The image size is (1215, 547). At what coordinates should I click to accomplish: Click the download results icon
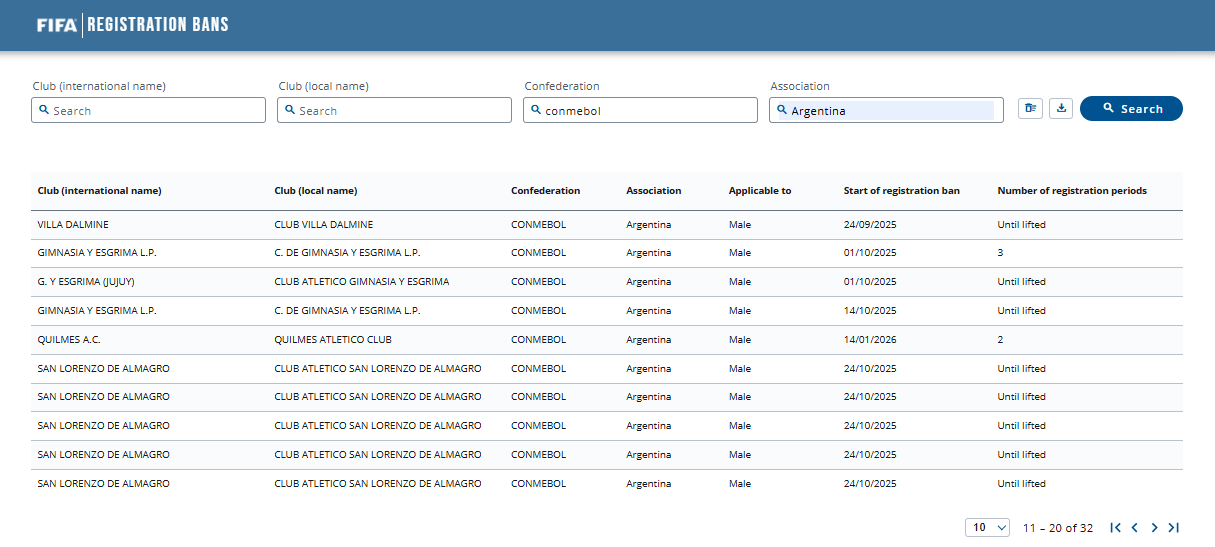(x=1061, y=108)
